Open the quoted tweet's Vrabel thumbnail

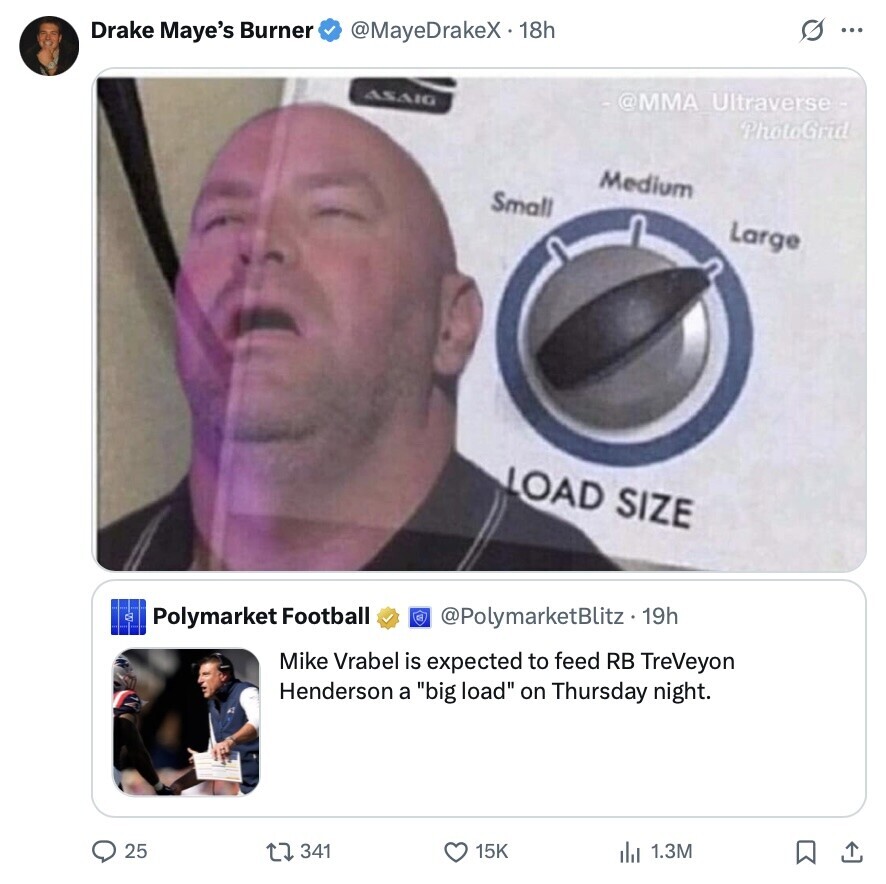[186, 722]
